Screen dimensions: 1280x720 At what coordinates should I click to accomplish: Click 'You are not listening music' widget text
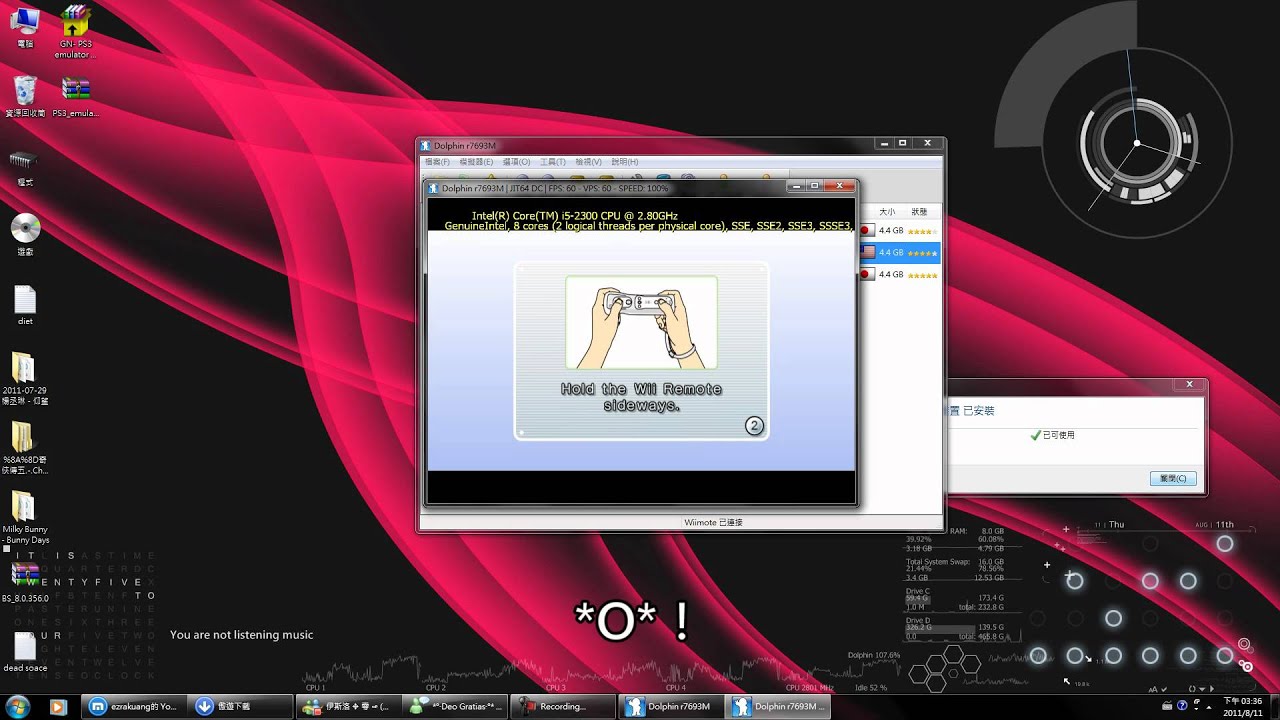pyautogui.click(x=241, y=635)
